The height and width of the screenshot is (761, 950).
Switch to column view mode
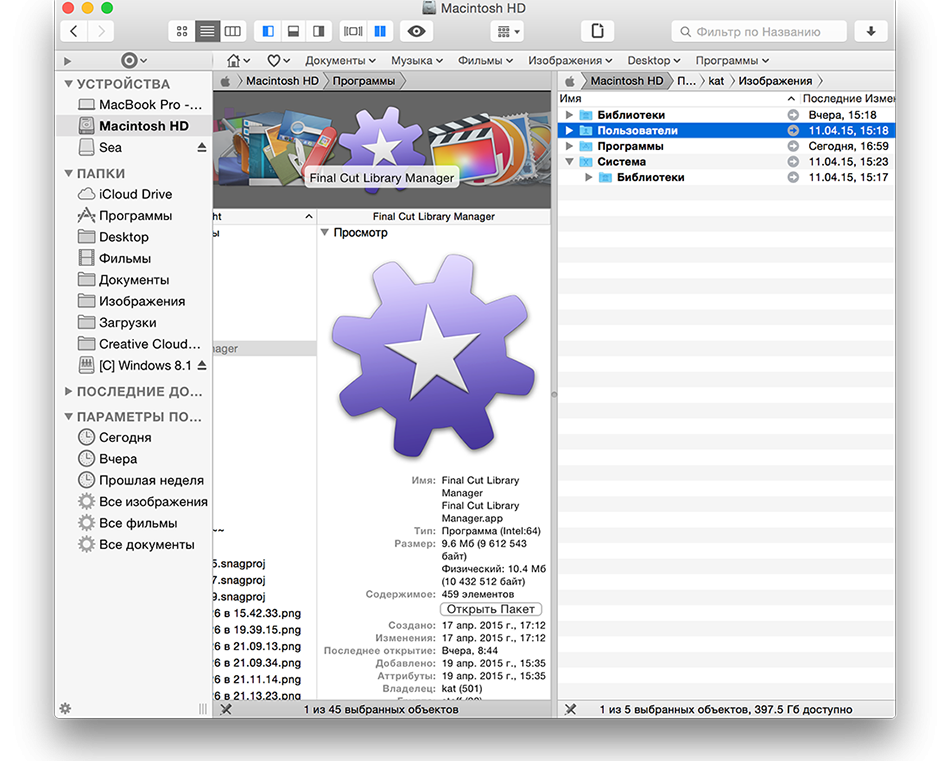233,32
